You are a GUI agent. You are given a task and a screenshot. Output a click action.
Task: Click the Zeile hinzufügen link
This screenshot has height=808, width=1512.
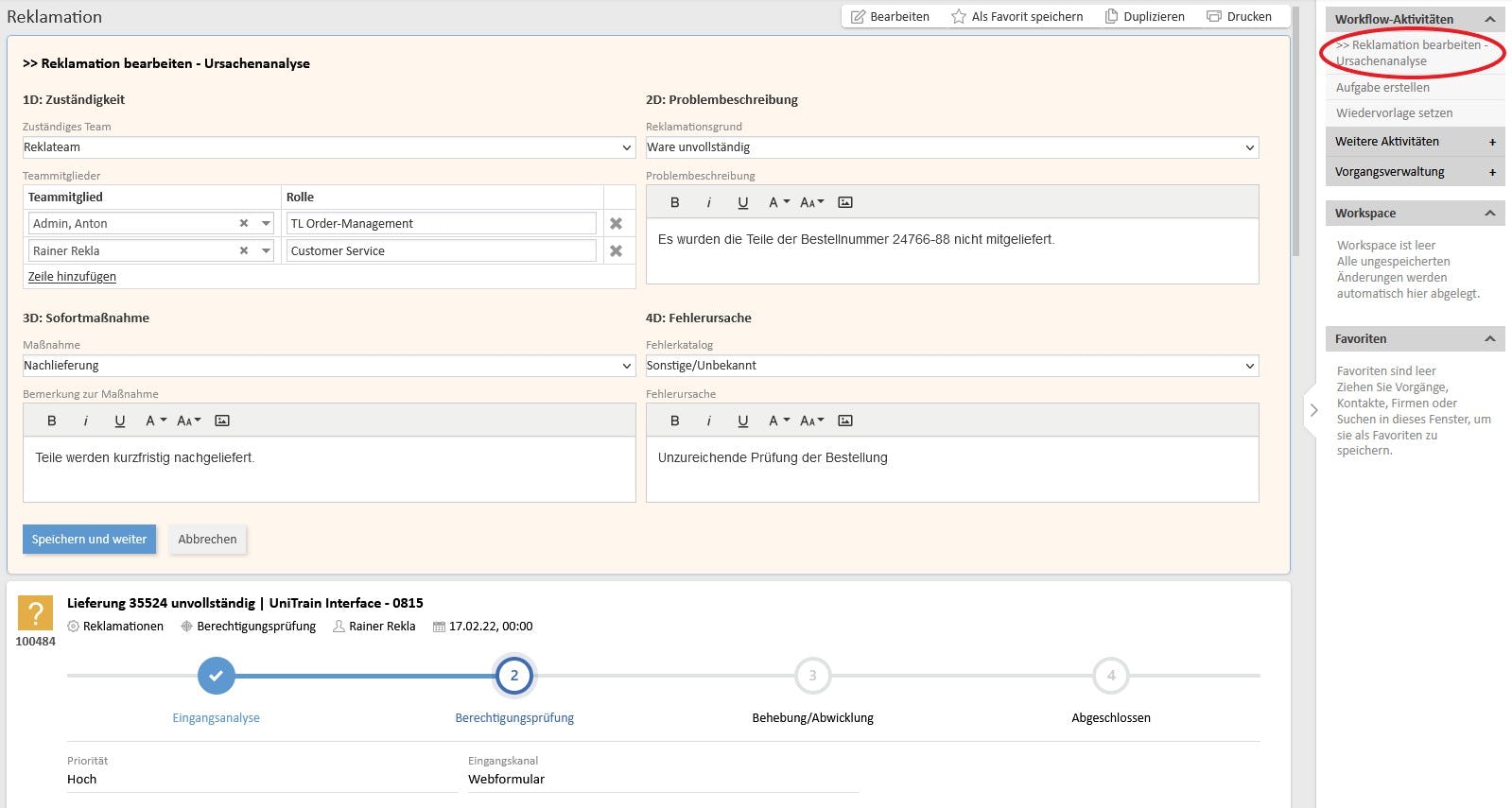[72, 277]
